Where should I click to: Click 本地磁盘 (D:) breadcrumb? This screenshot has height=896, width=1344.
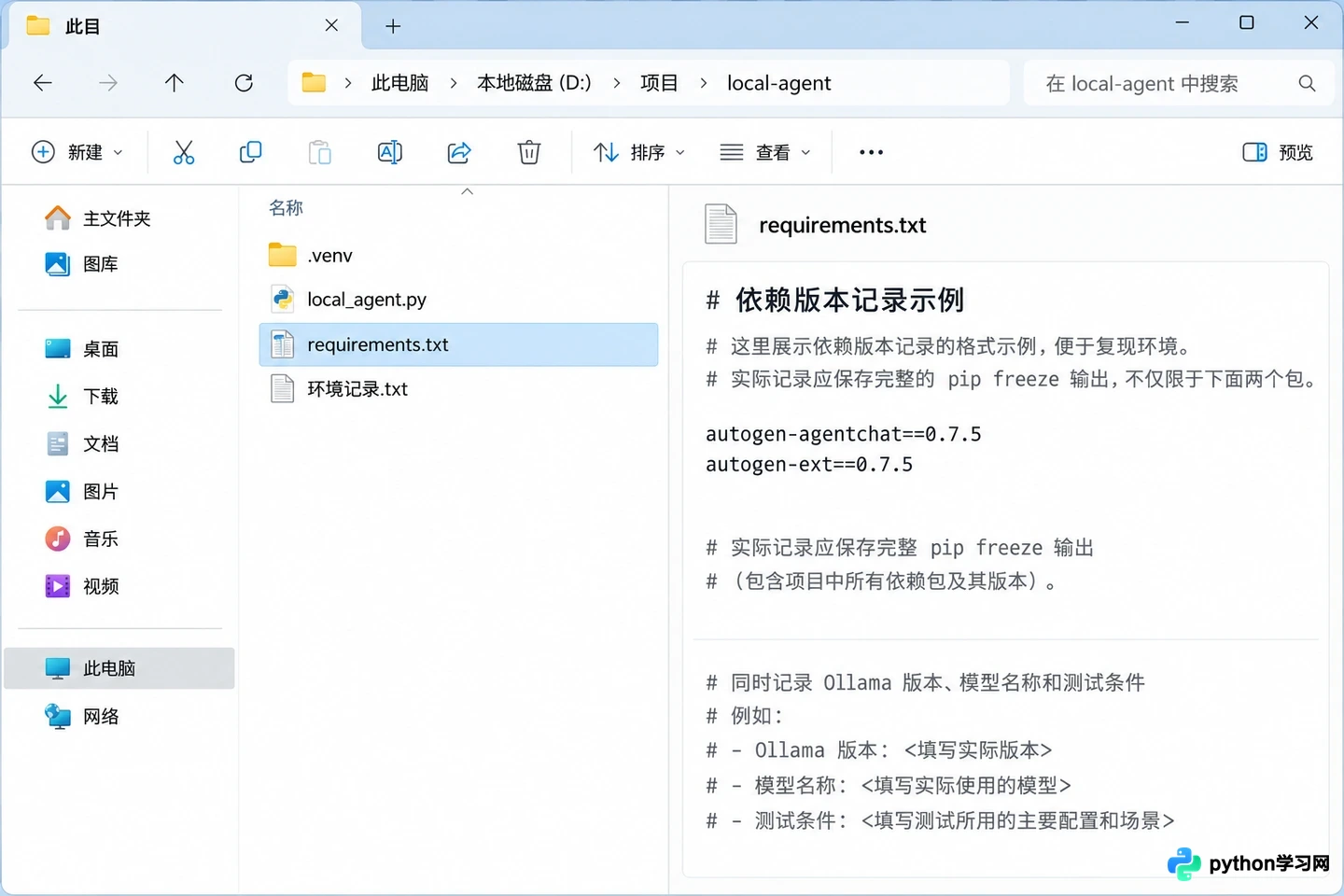(534, 83)
